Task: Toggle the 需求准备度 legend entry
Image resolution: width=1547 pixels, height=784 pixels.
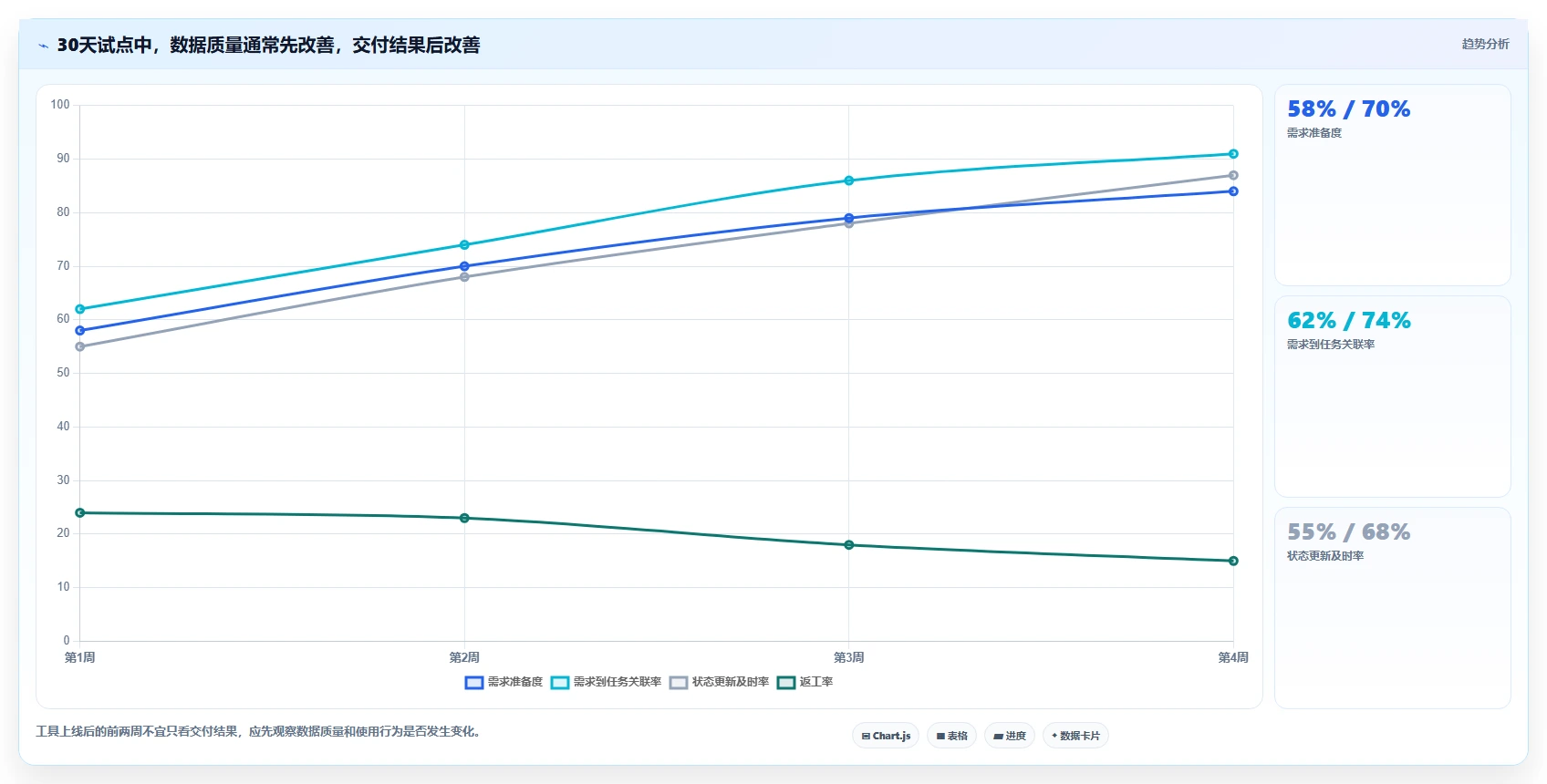Action: pyautogui.click(x=504, y=682)
